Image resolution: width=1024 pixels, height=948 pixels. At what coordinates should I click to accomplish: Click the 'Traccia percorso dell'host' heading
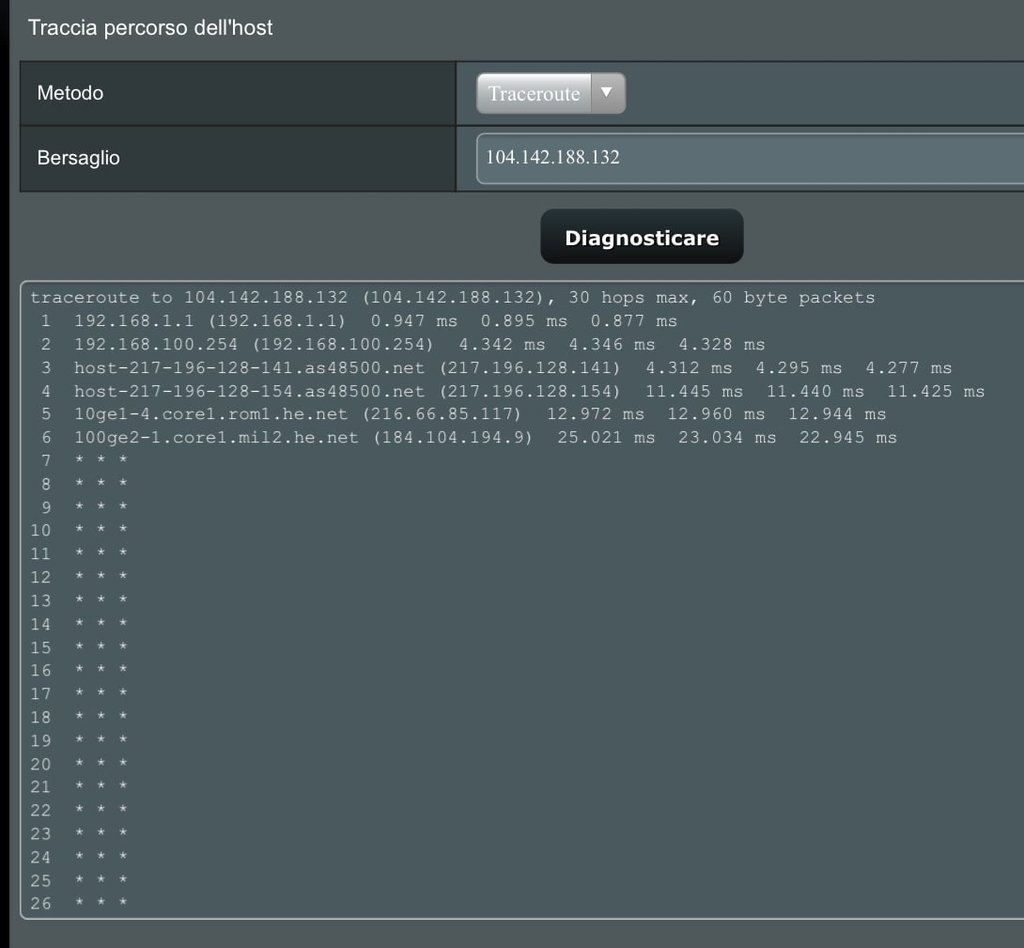pos(150,27)
